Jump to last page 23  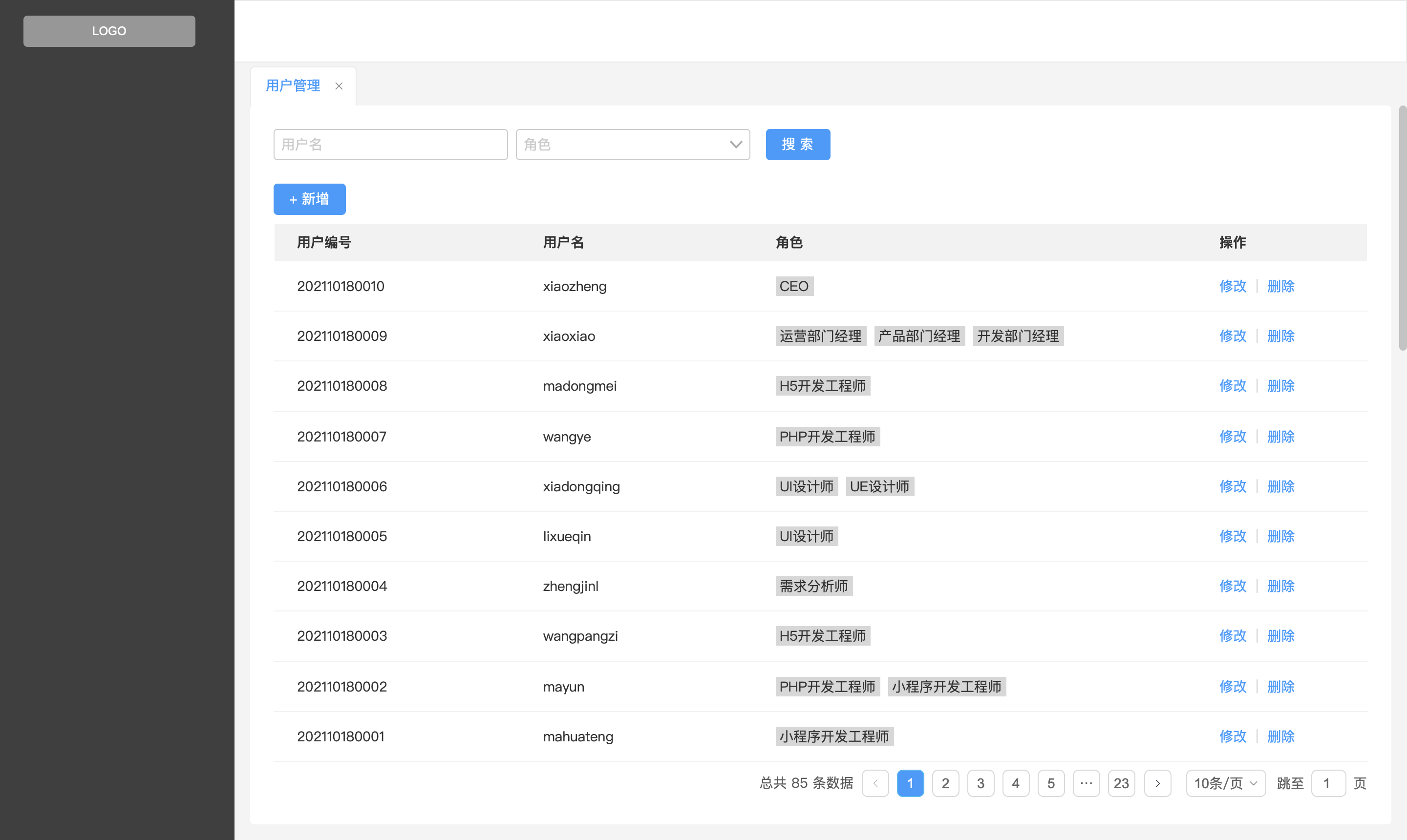(x=1121, y=783)
